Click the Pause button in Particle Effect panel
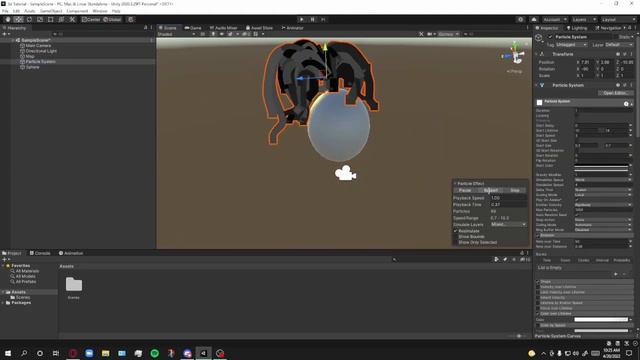This screenshot has height=360, width=640. tap(465, 190)
